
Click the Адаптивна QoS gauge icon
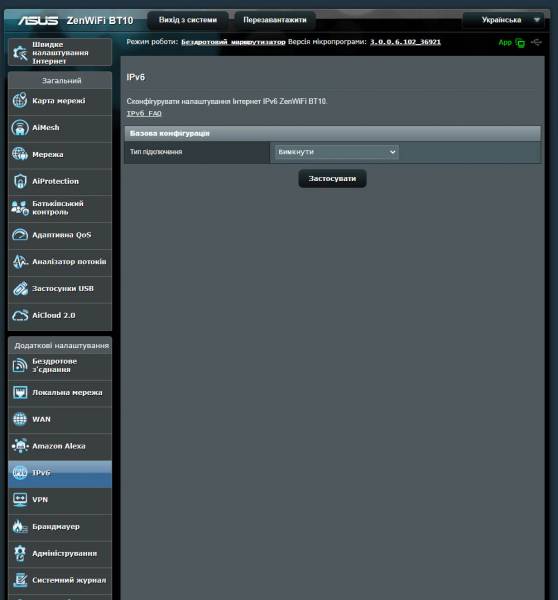coord(20,235)
